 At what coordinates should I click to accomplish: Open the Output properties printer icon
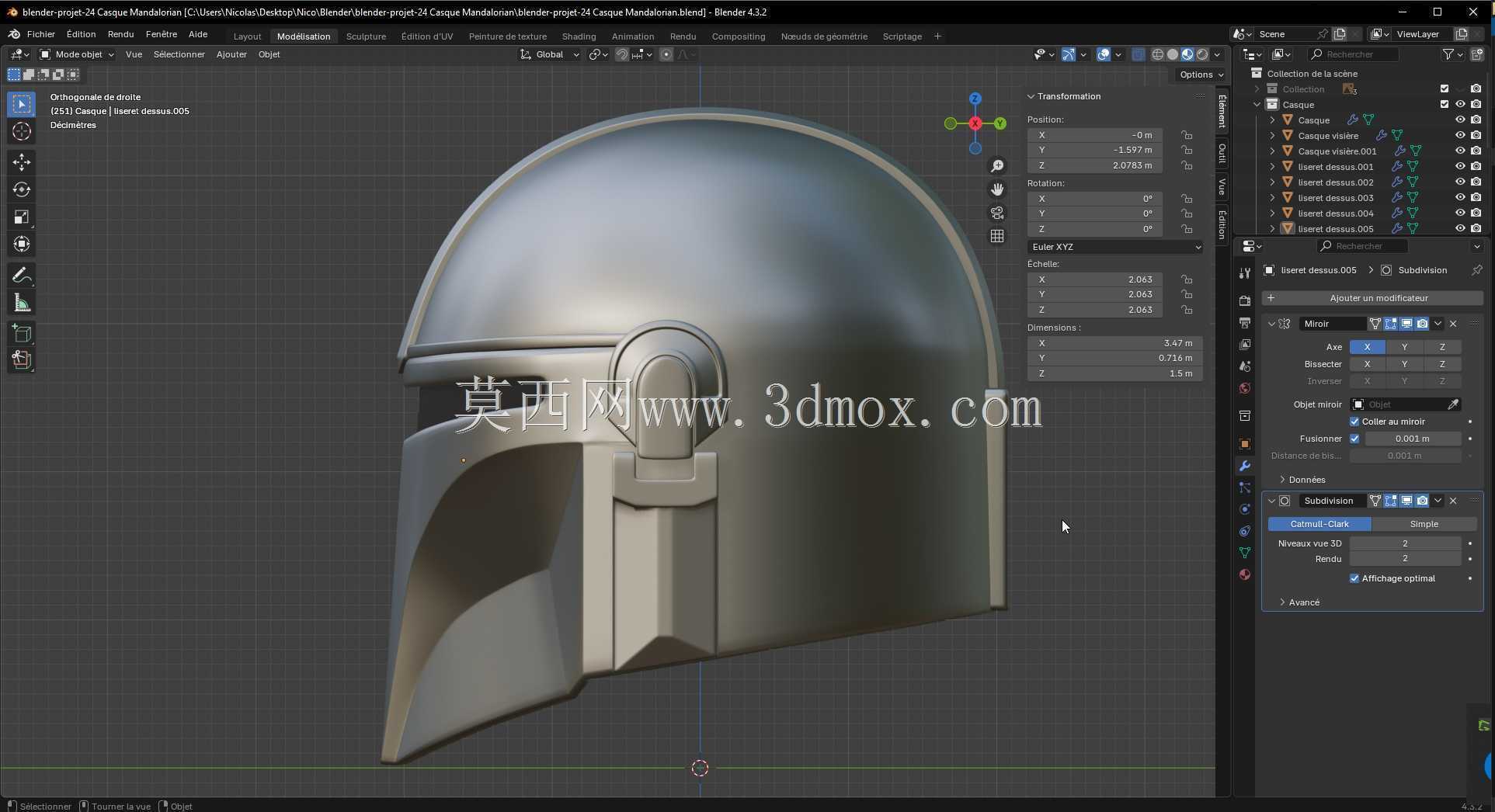pos(1245,322)
